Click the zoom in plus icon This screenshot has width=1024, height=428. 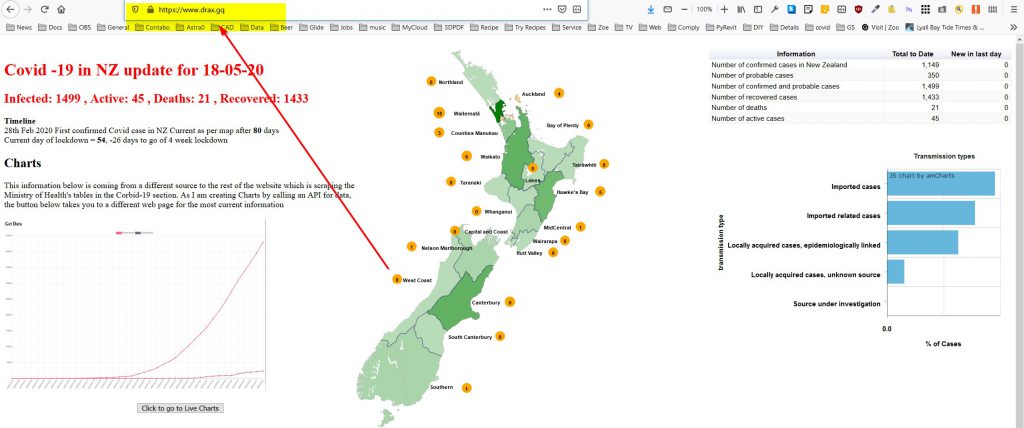pyautogui.click(x=727, y=8)
